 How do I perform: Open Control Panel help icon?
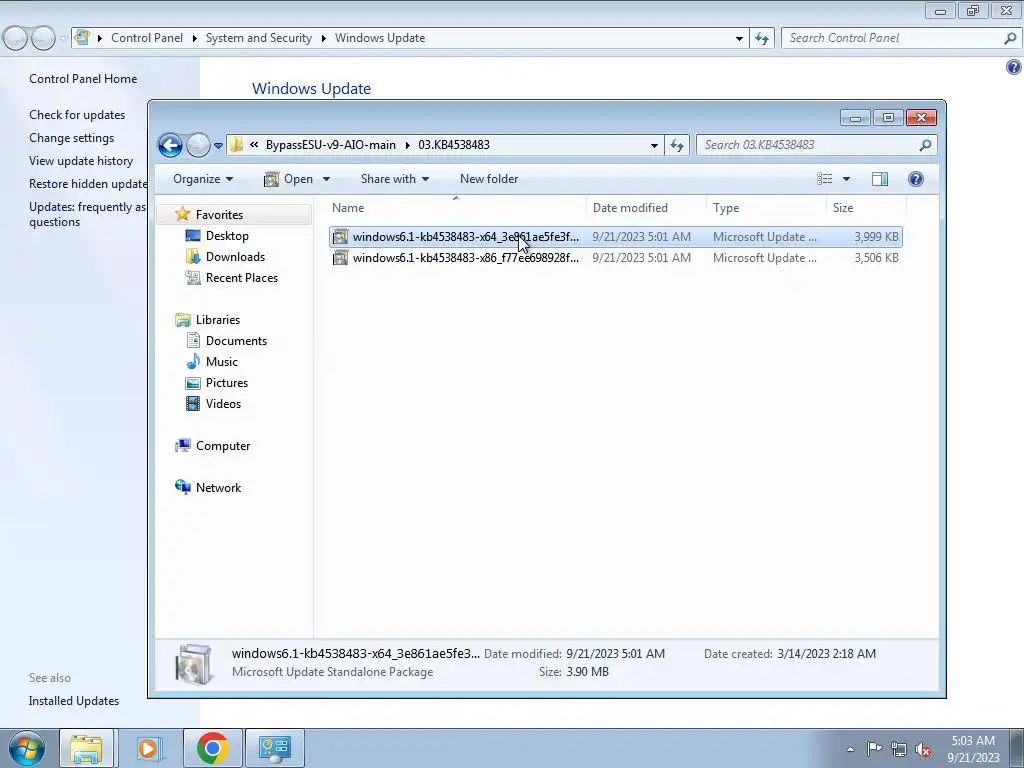tap(1013, 67)
